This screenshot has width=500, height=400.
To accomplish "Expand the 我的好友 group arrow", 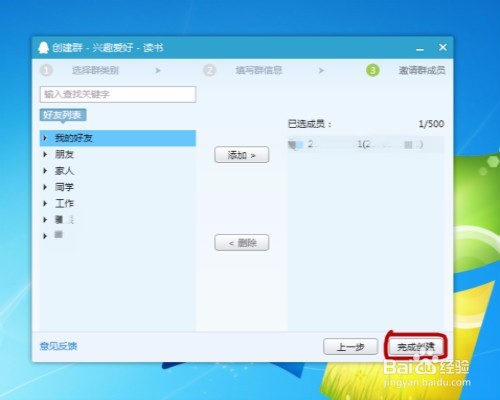I will coord(45,138).
